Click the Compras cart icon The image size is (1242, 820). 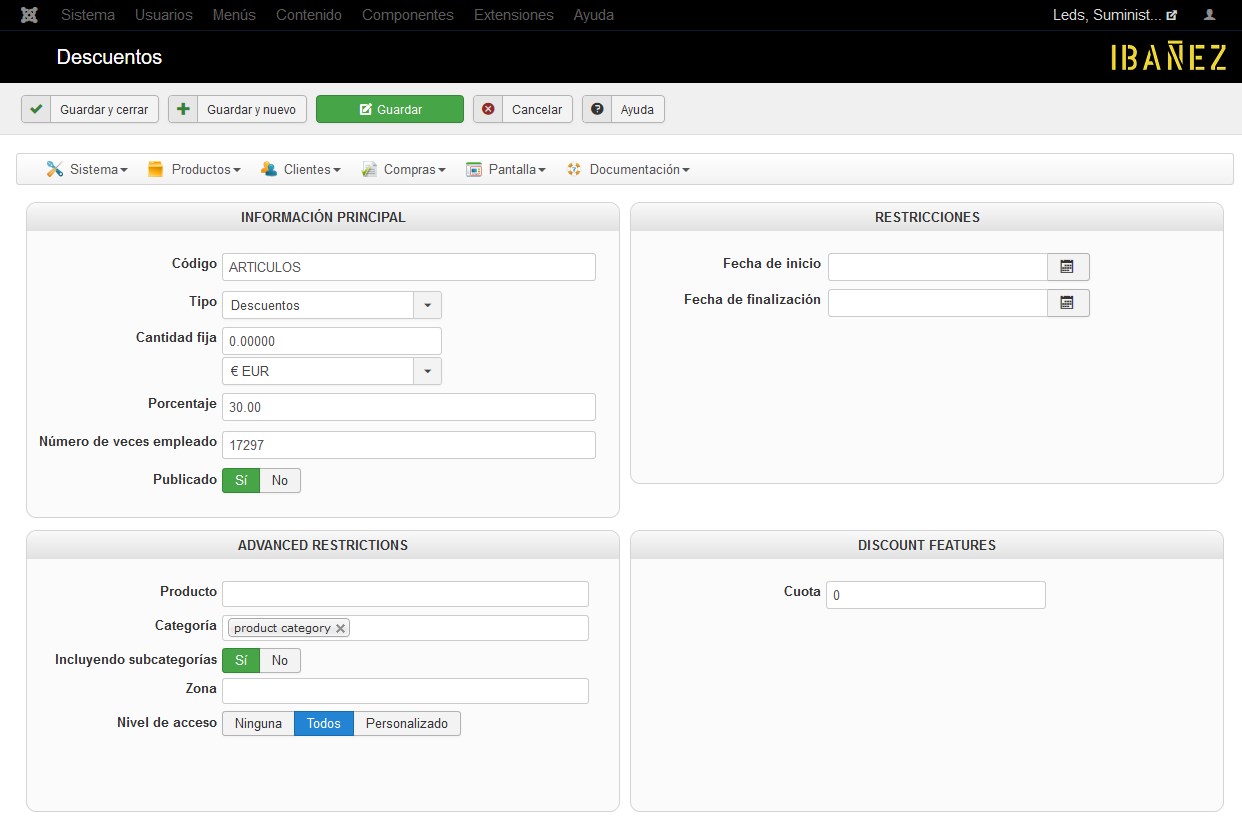(369, 169)
